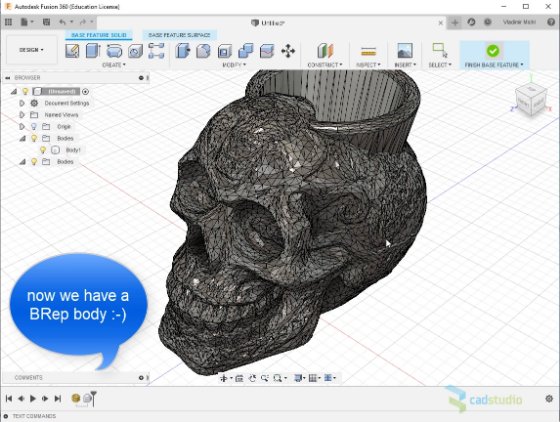Click the Save icon

[46, 22]
